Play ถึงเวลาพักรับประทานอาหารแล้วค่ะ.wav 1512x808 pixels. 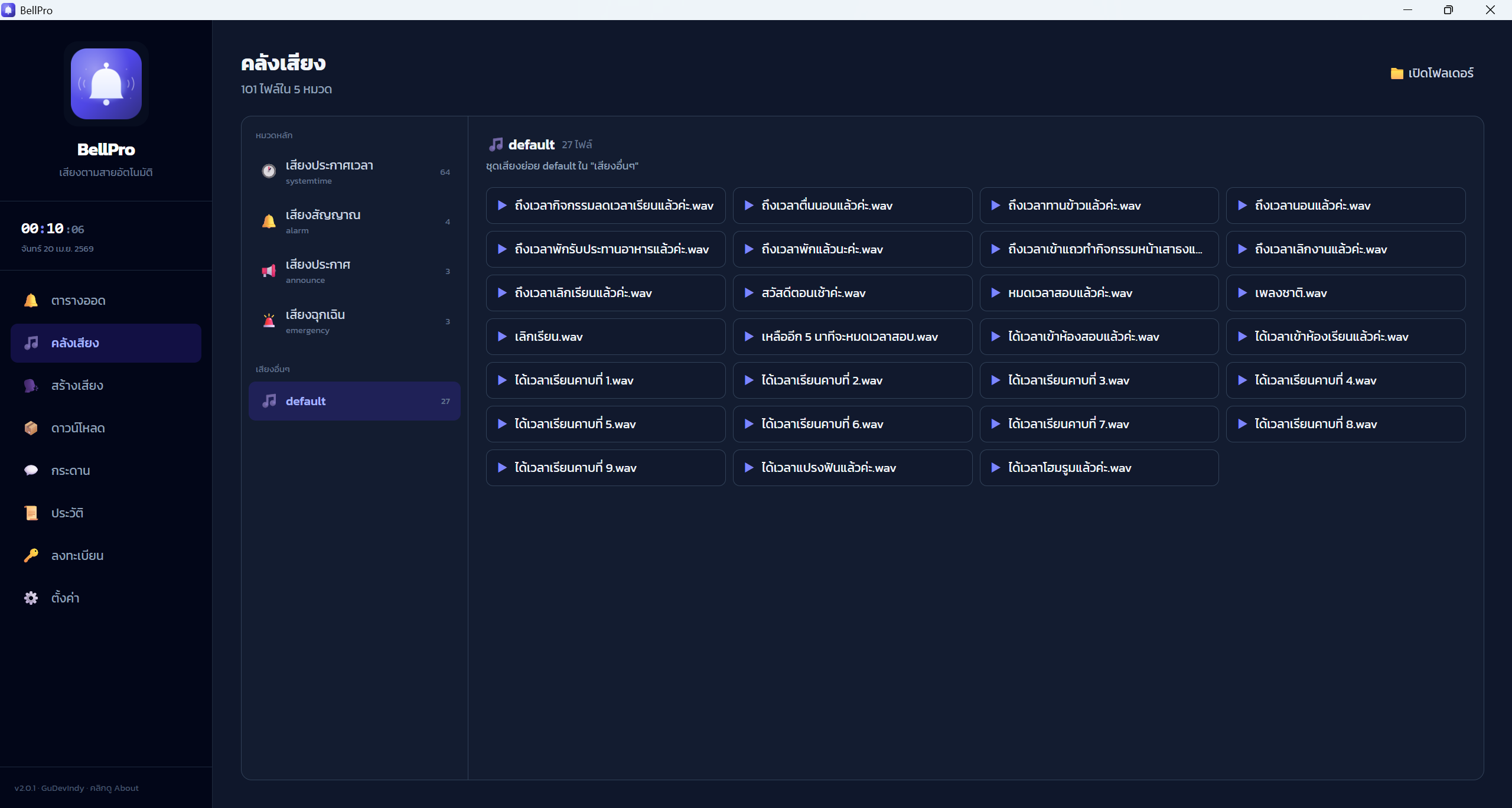click(x=605, y=249)
